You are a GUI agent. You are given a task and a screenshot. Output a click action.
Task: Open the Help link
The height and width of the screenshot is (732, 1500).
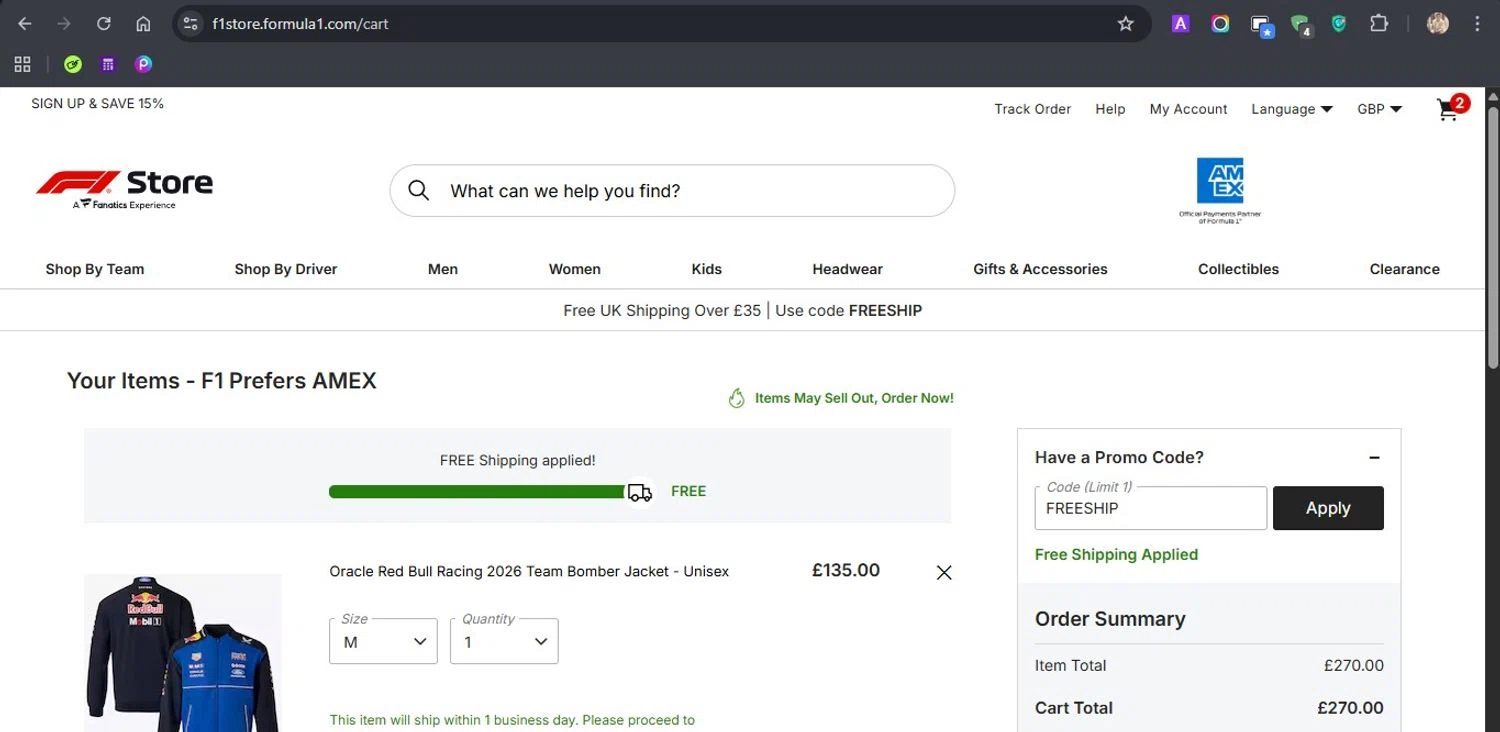coord(1110,109)
